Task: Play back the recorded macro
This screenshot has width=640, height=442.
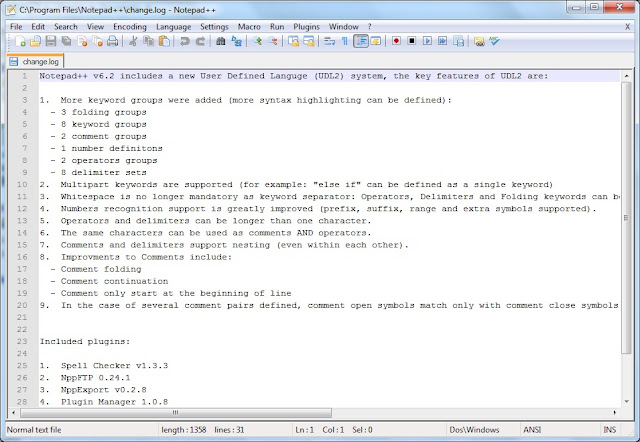Action: (x=427, y=41)
